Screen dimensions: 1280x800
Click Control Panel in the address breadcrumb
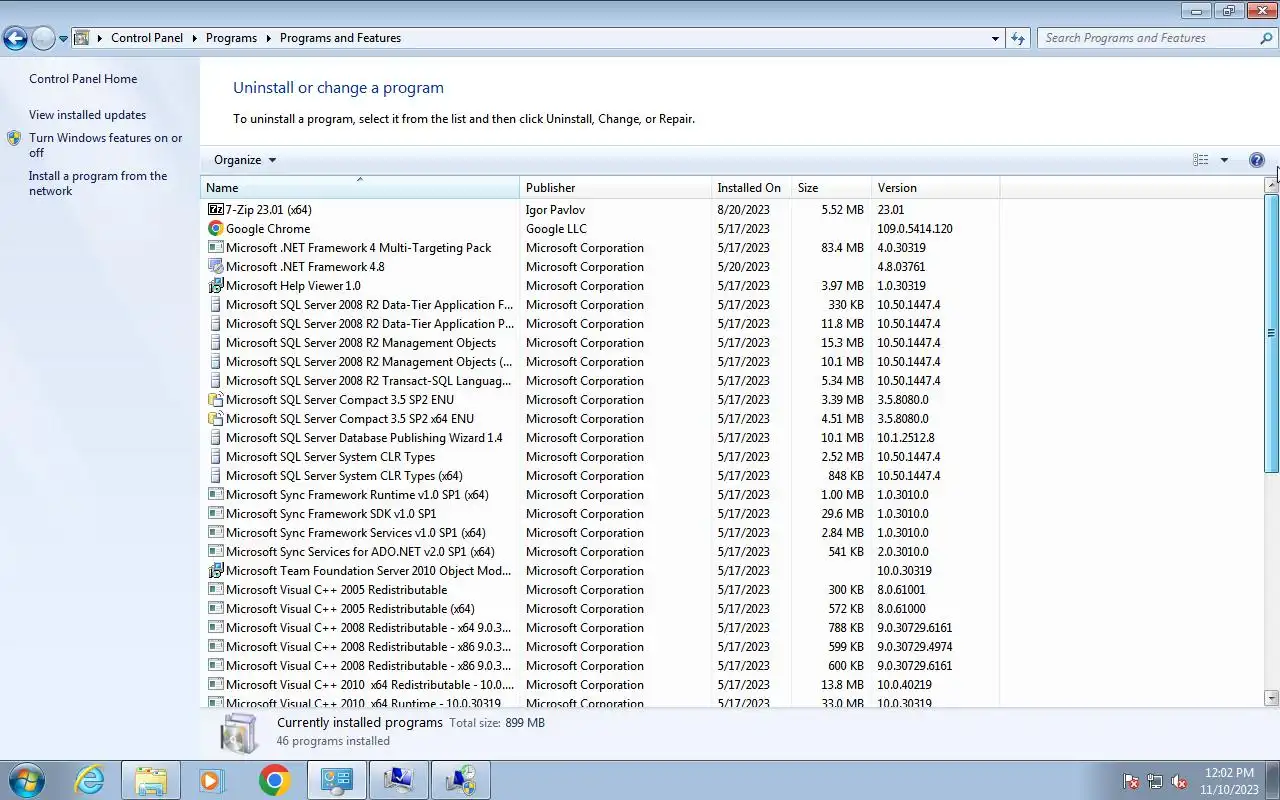pyautogui.click(x=147, y=38)
